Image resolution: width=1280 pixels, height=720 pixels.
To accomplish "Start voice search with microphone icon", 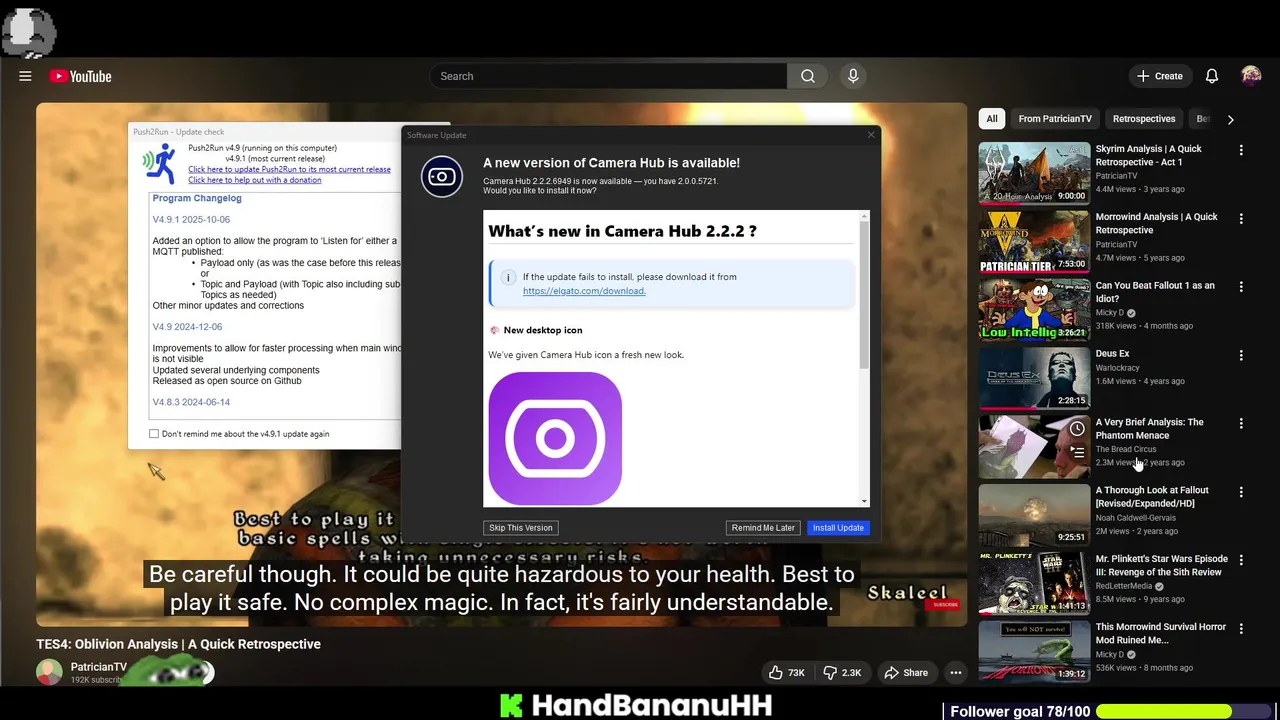I will click(x=853, y=76).
